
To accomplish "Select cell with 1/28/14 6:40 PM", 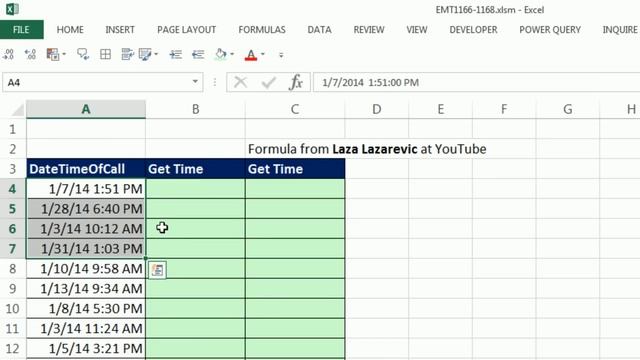I will tap(86, 209).
